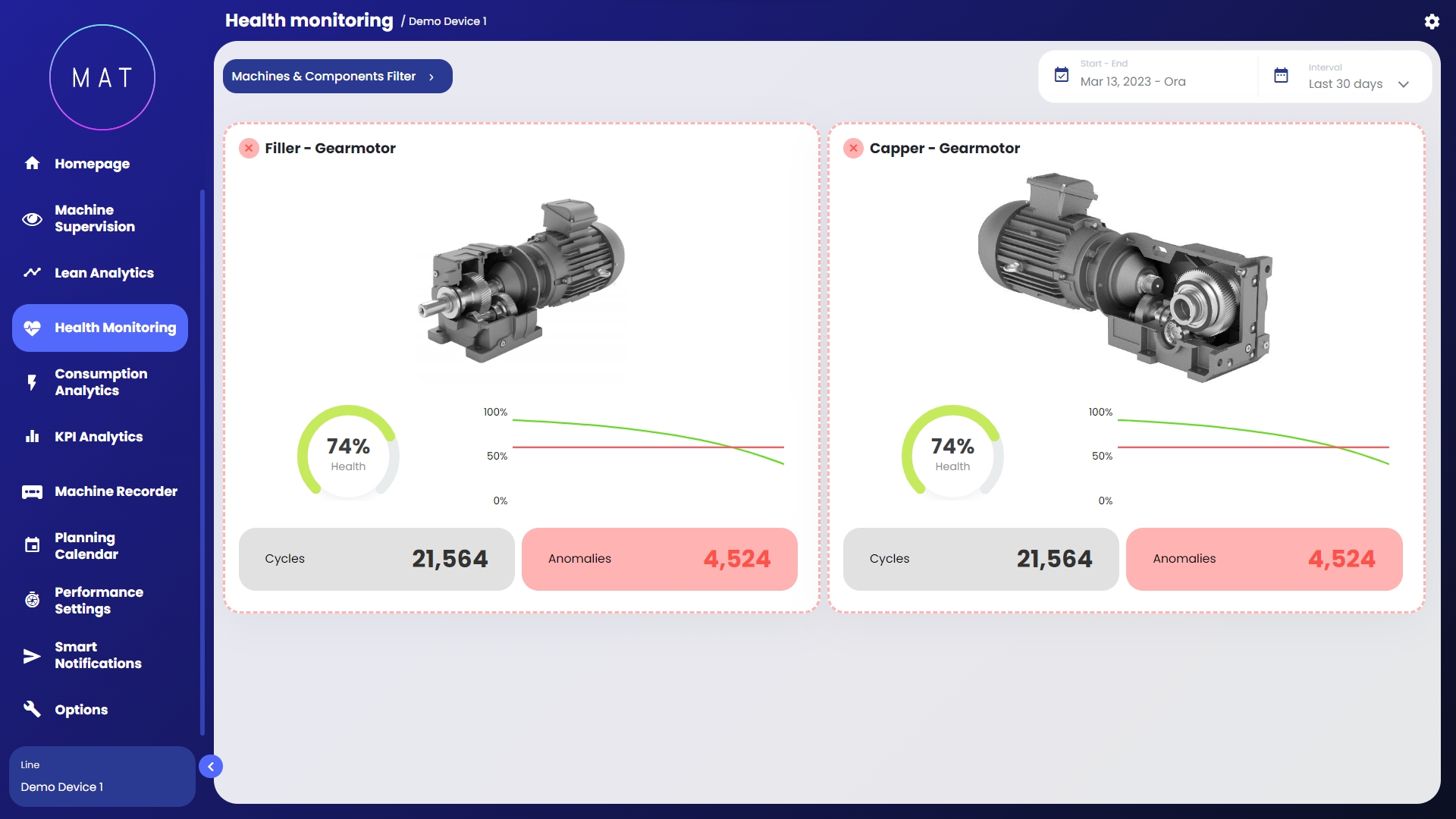The image size is (1456, 819).
Task: Click the Machine Recorder icon
Action: (x=32, y=492)
